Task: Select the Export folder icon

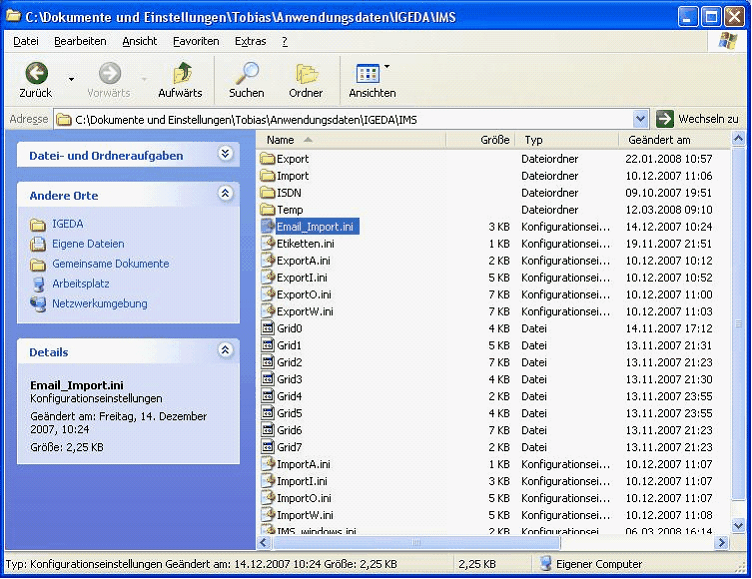Action: pyautogui.click(x=267, y=159)
